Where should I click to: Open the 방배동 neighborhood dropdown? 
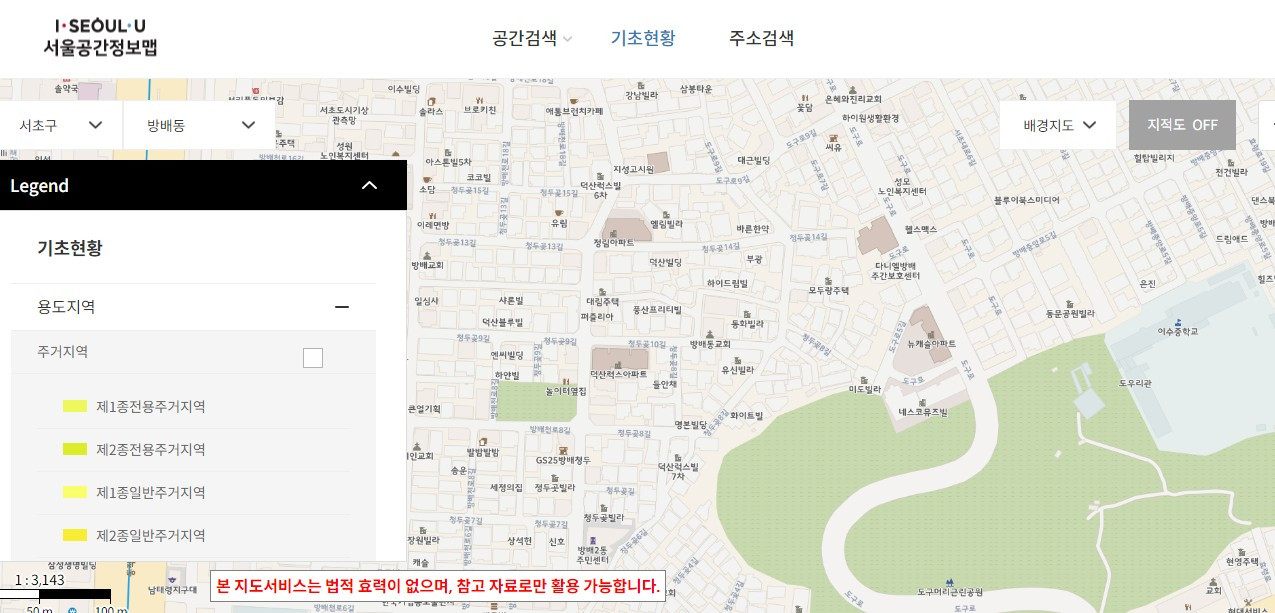(199, 125)
